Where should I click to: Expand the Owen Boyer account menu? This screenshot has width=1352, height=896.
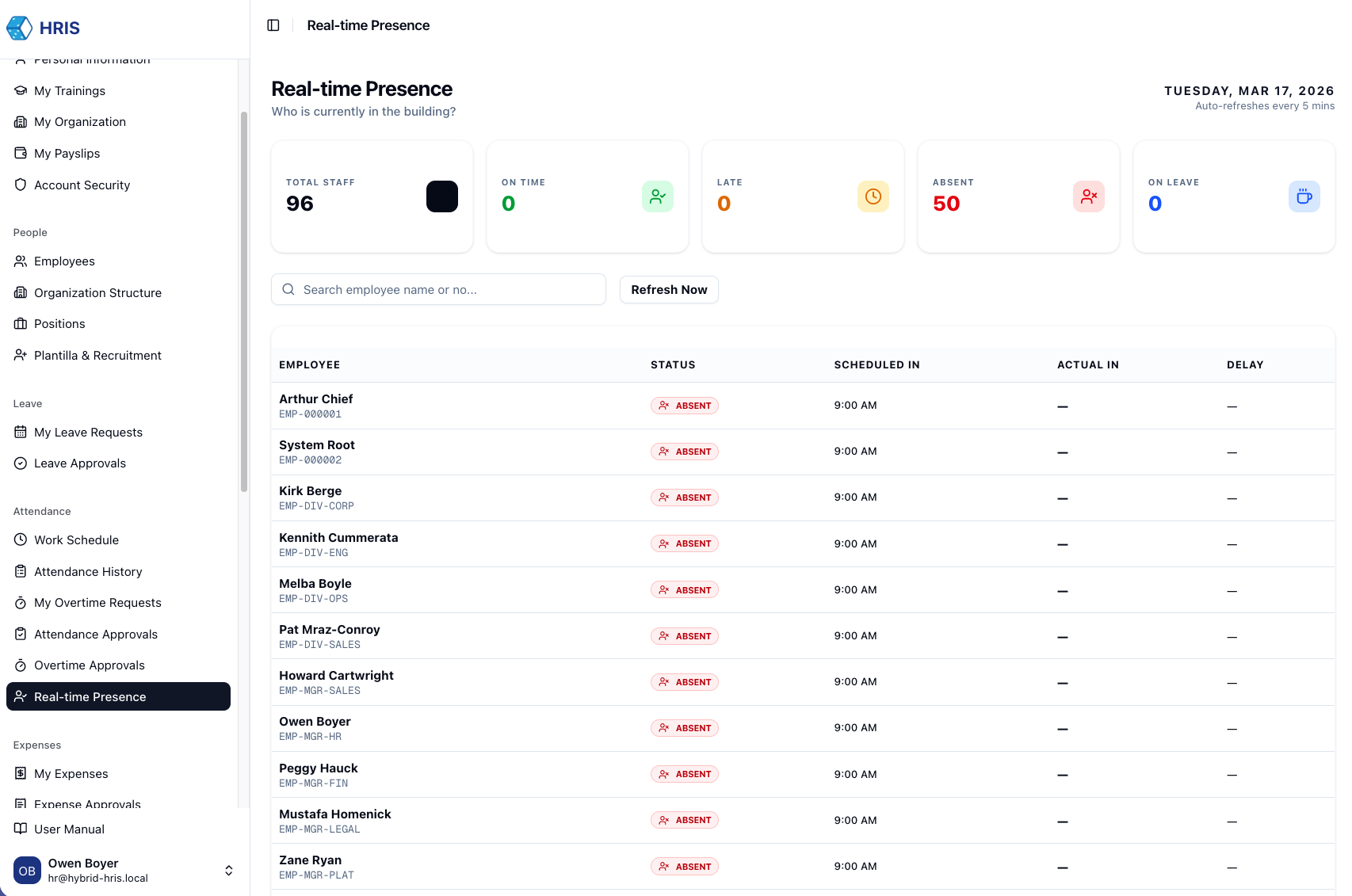point(228,871)
